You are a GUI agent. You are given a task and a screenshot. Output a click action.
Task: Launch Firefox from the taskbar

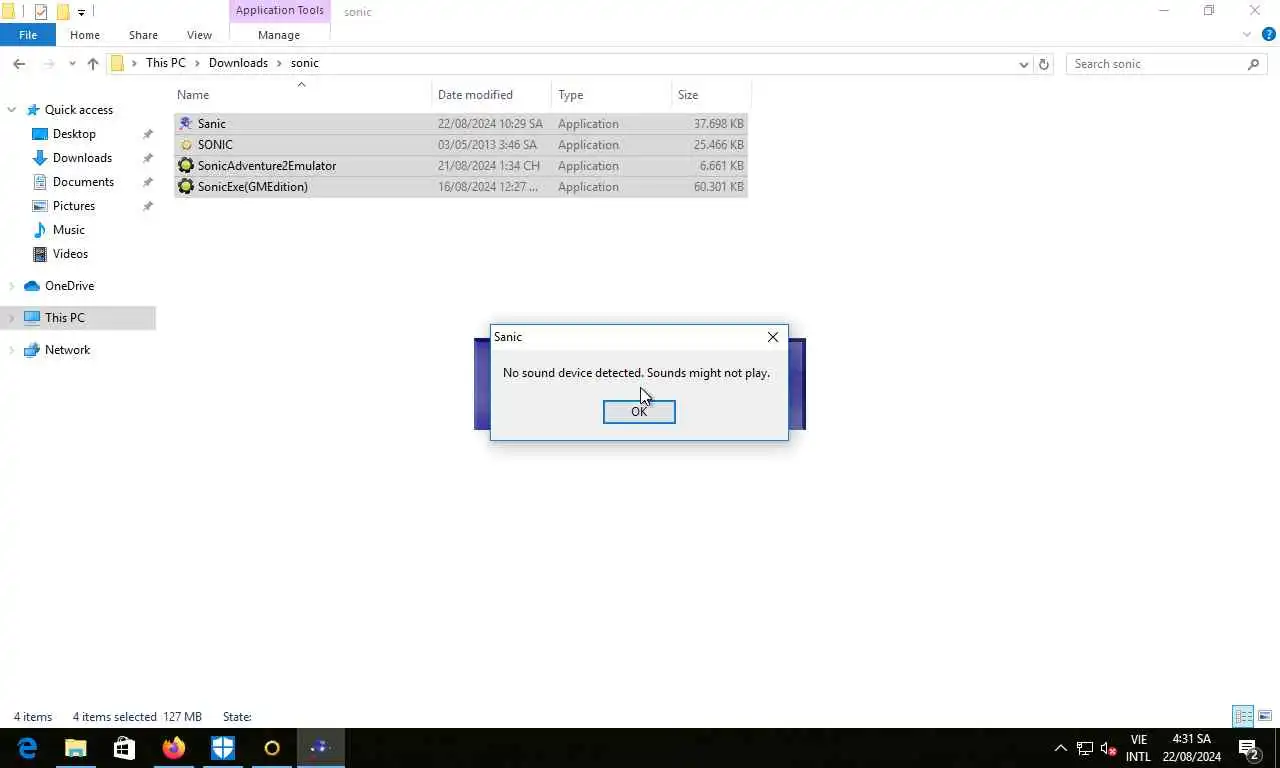[x=173, y=748]
